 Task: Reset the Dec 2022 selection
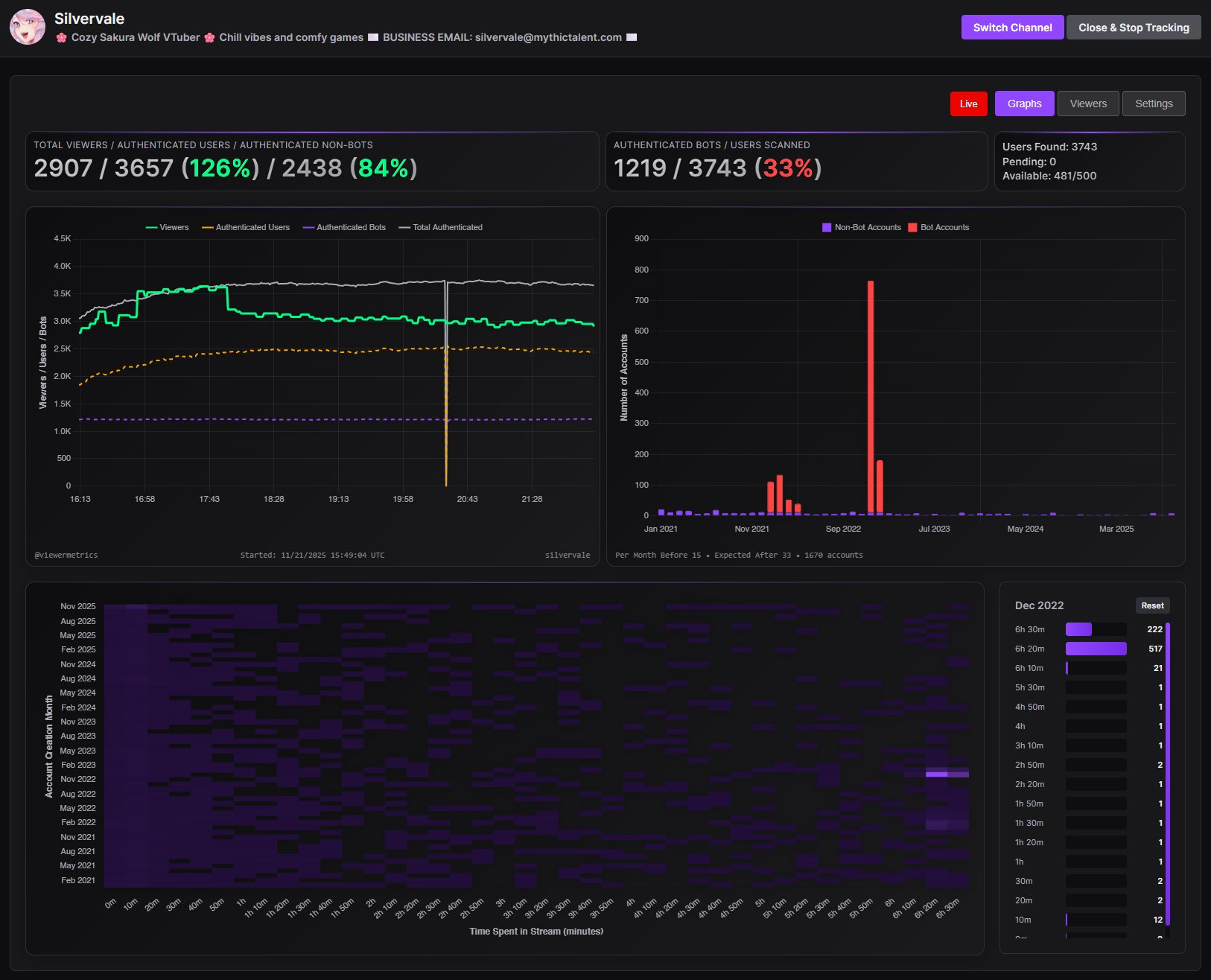click(x=1152, y=605)
